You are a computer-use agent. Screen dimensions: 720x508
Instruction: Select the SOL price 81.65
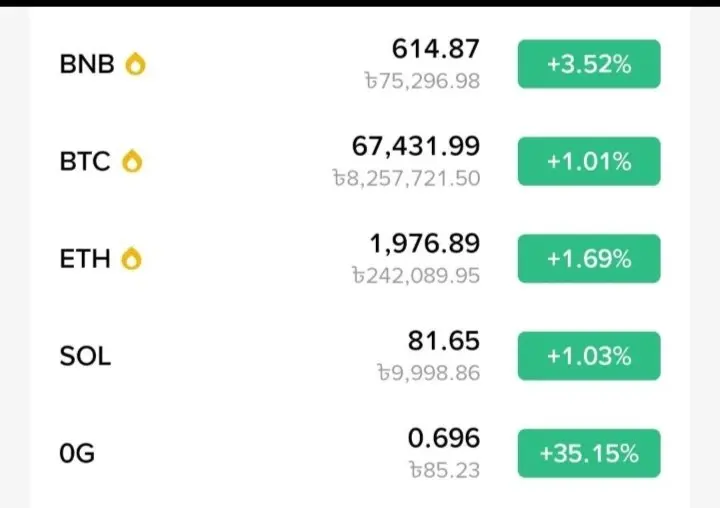(444, 341)
